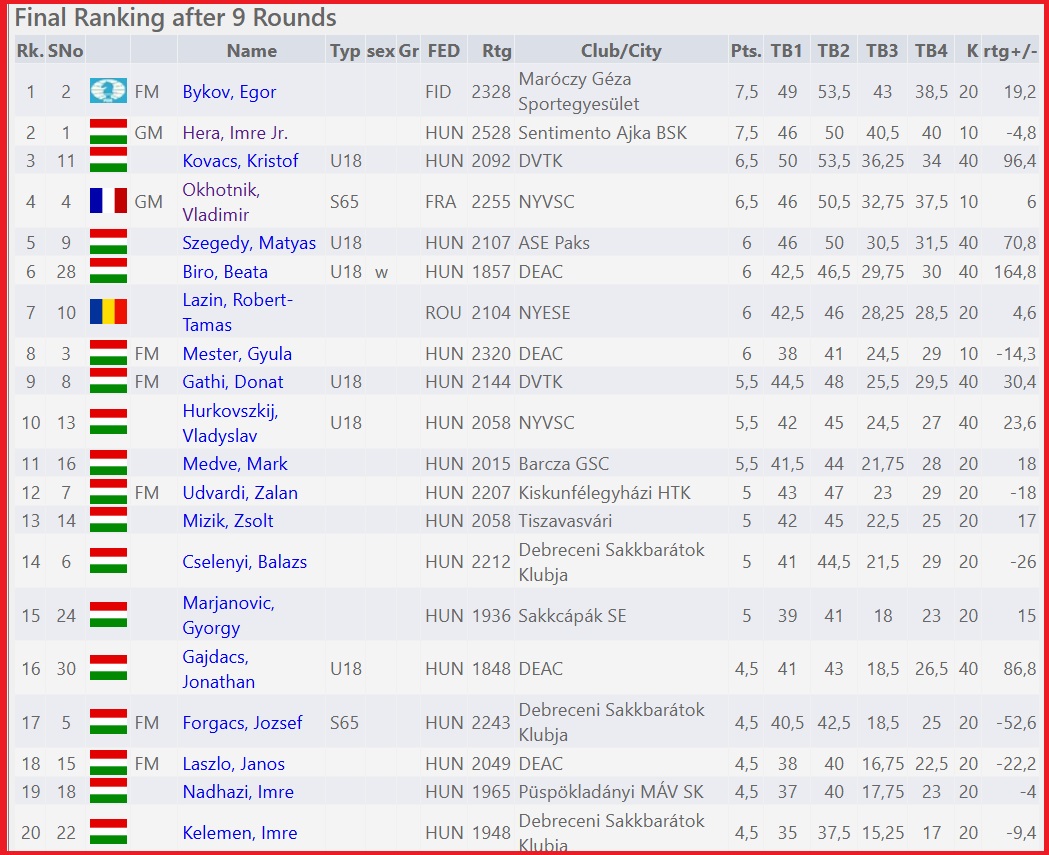Click the Hungarian flag next to Medve, Mark

tap(108, 464)
